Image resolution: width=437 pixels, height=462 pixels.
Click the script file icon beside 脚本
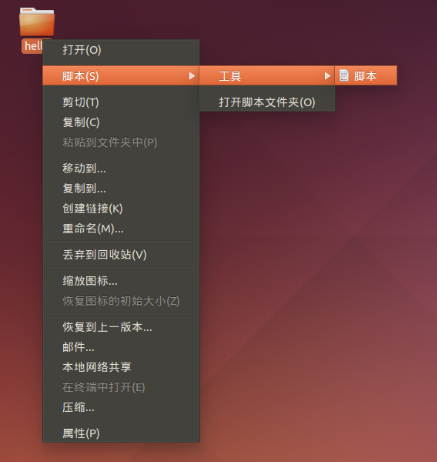pyautogui.click(x=344, y=76)
